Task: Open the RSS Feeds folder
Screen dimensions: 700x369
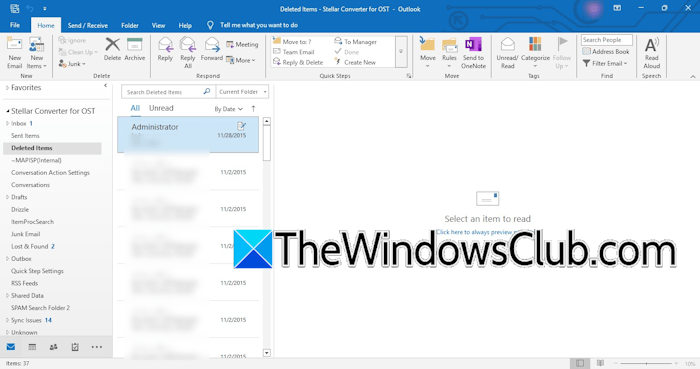Action: [x=25, y=283]
